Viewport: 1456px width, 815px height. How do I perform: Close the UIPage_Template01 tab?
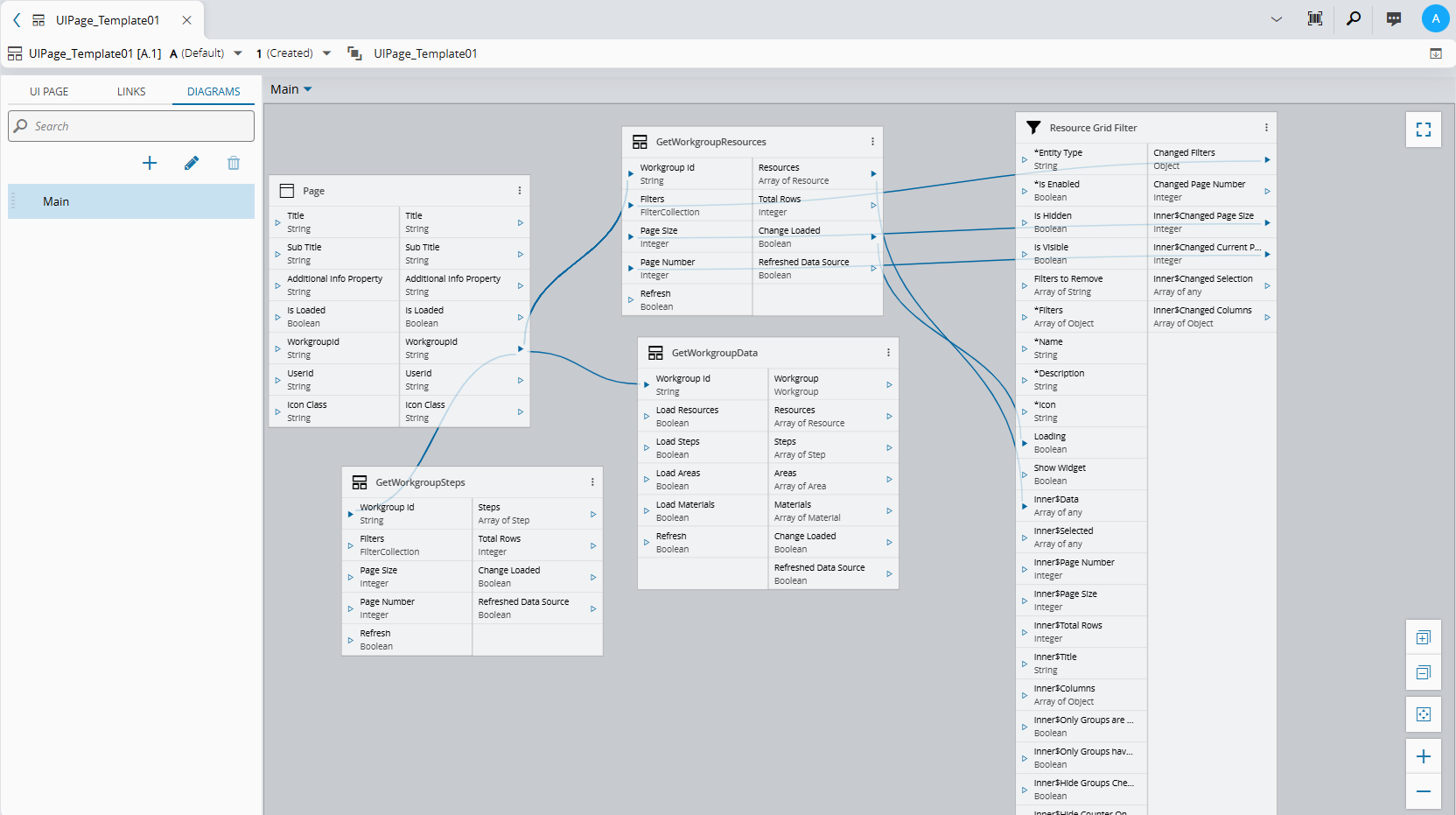pyautogui.click(x=186, y=20)
